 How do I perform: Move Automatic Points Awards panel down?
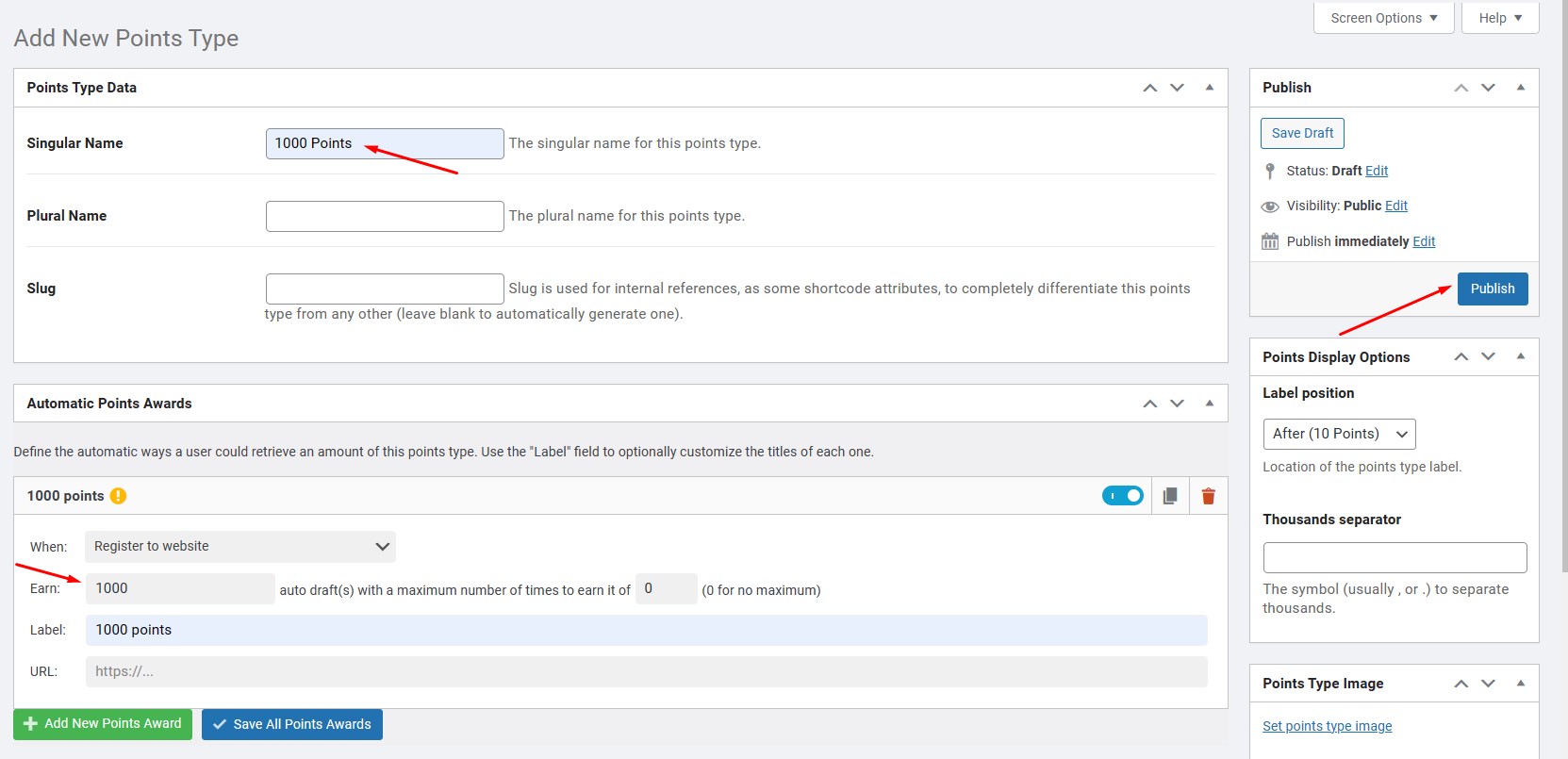tap(1177, 404)
